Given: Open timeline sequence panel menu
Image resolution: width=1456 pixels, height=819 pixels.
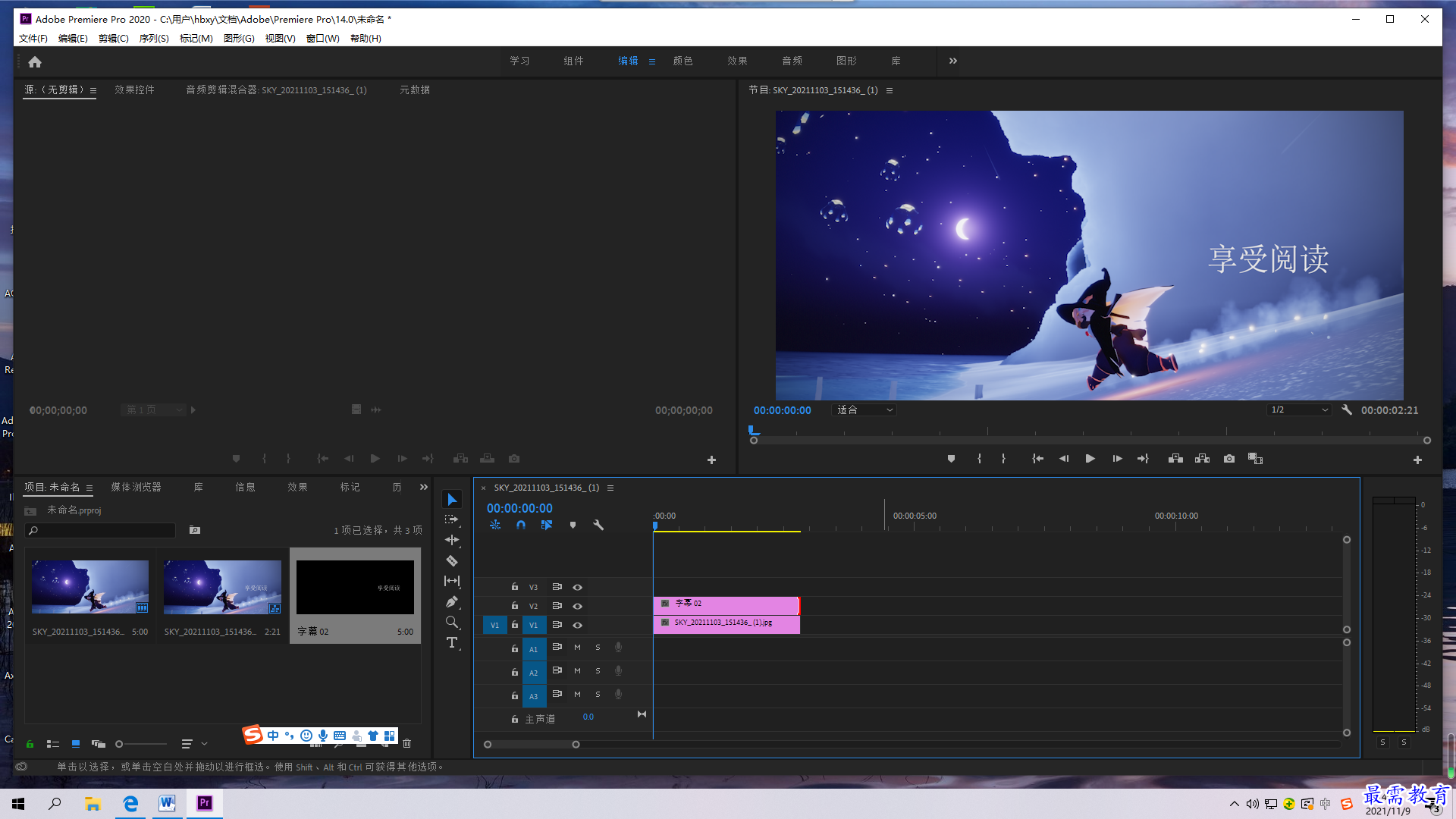Looking at the screenshot, I should [610, 488].
